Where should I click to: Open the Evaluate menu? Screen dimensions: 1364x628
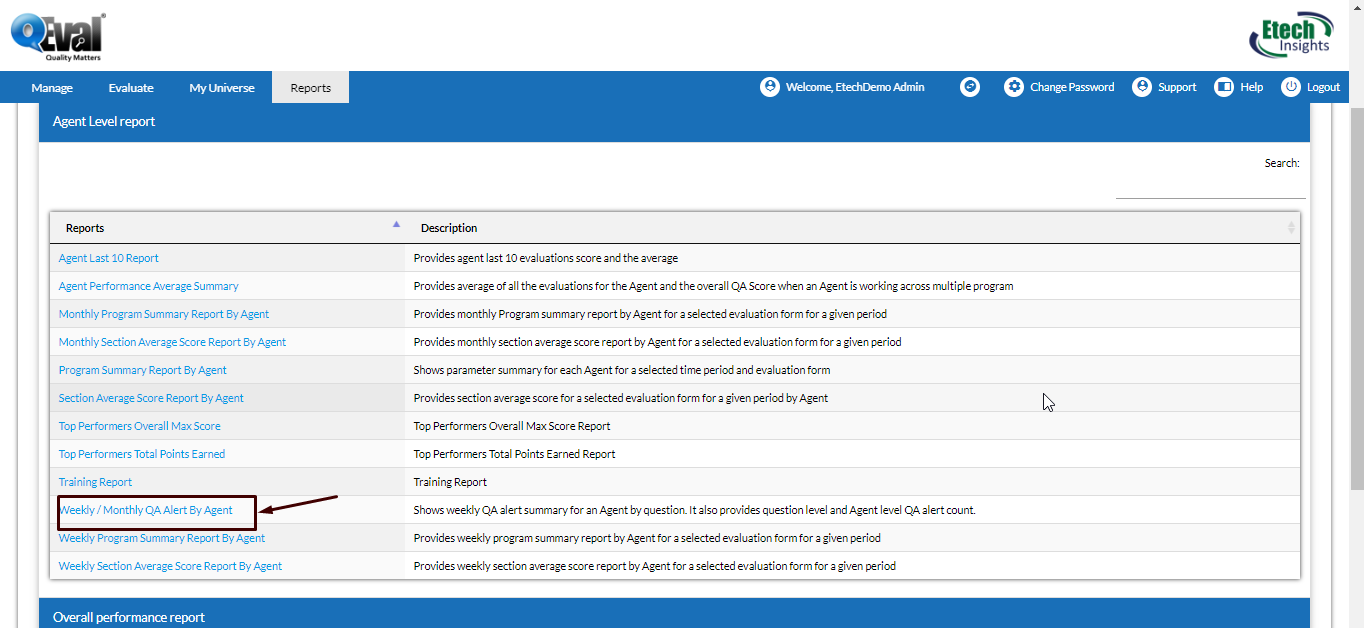point(131,88)
